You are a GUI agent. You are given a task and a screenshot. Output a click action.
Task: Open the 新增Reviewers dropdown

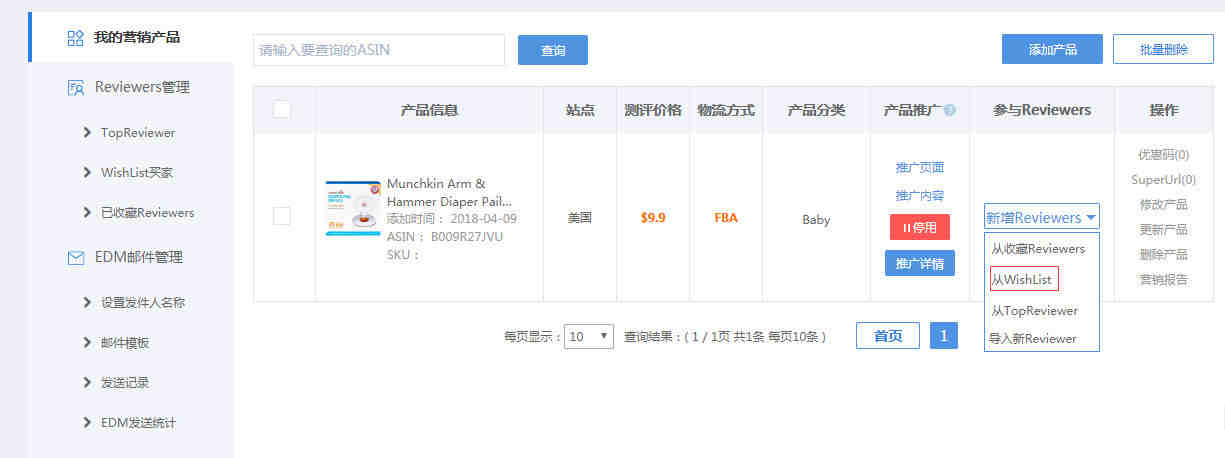[1041, 217]
